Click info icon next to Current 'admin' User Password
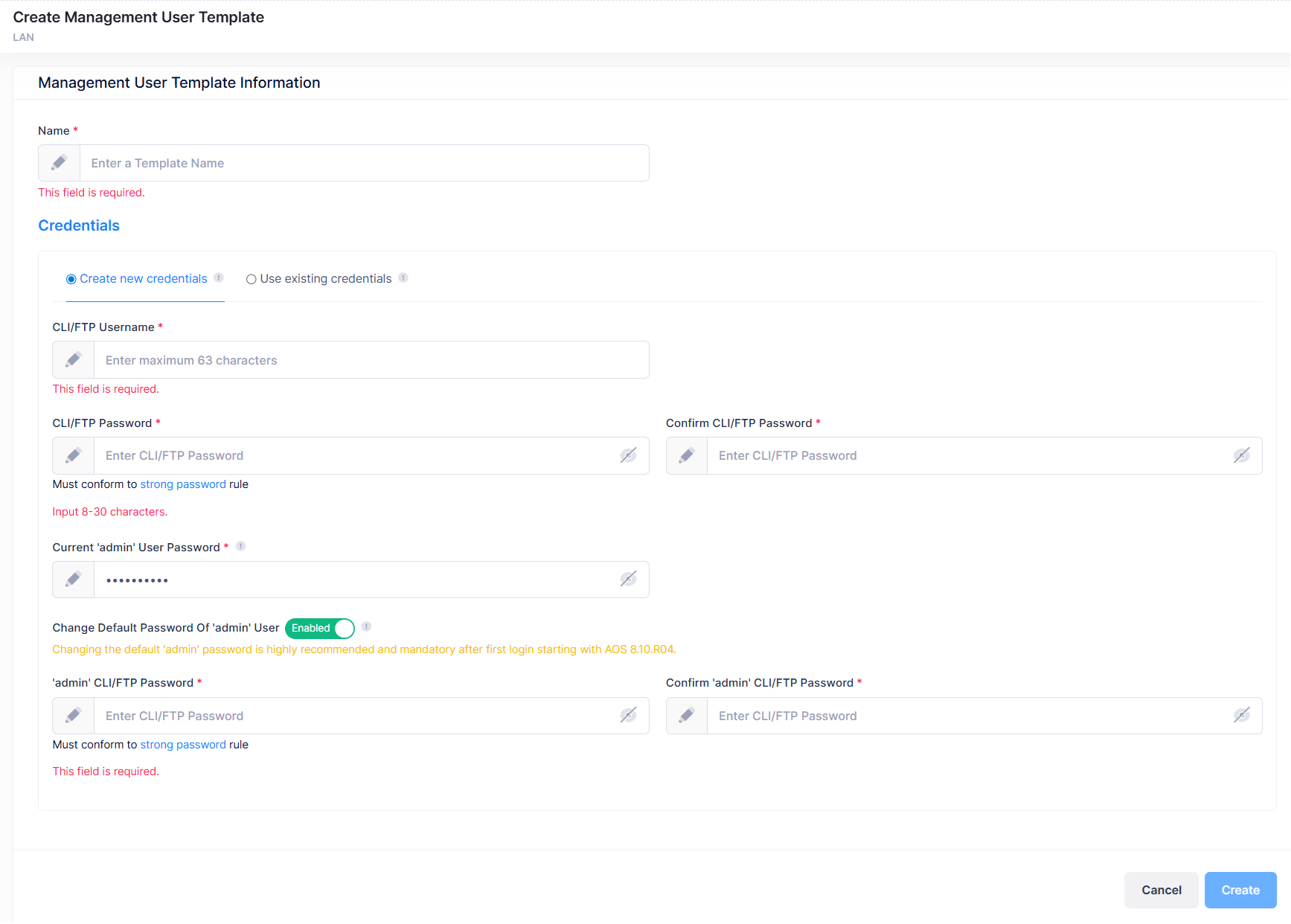 241,546
